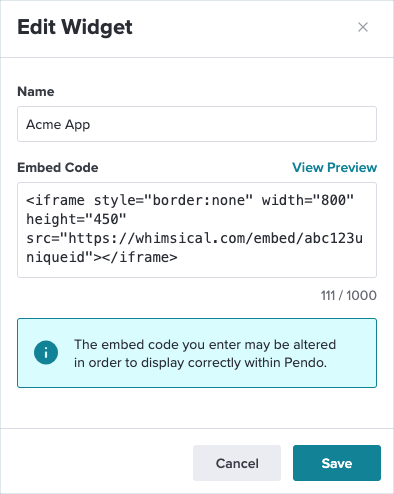Click the Name field label
The height and width of the screenshot is (494, 394).
pos(36,91)
